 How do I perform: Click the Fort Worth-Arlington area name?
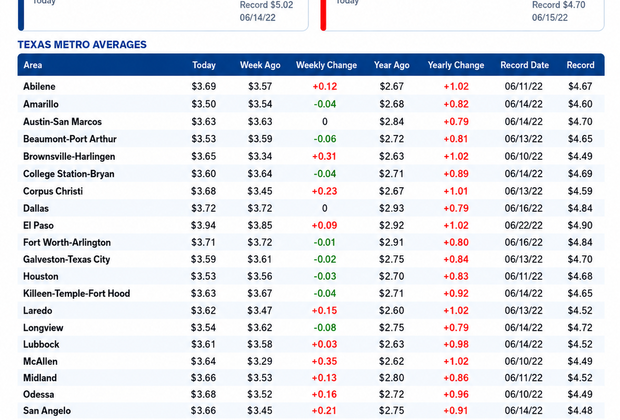tap(67, 242)
